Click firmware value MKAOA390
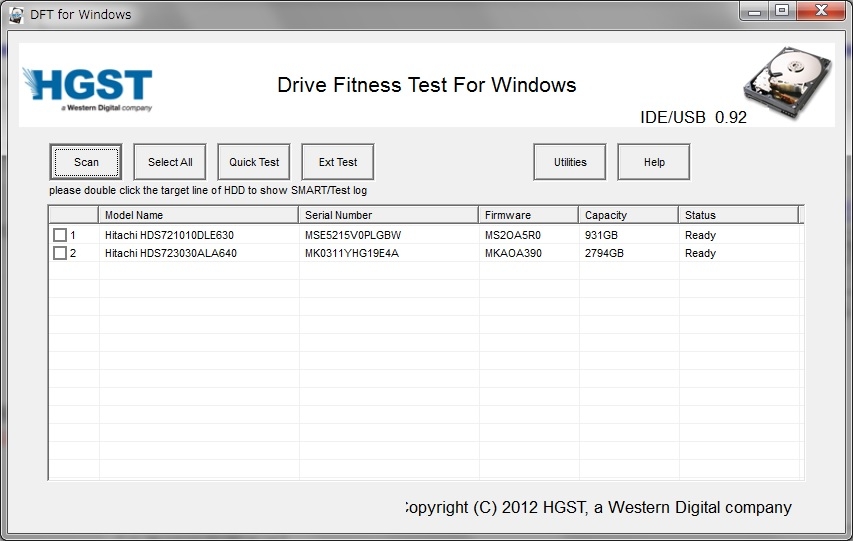The image size is (853, 541). coord(513,253)
